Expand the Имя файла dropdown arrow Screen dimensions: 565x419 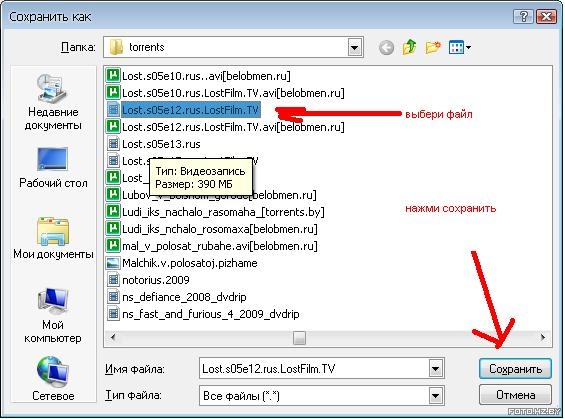[435, 369]
